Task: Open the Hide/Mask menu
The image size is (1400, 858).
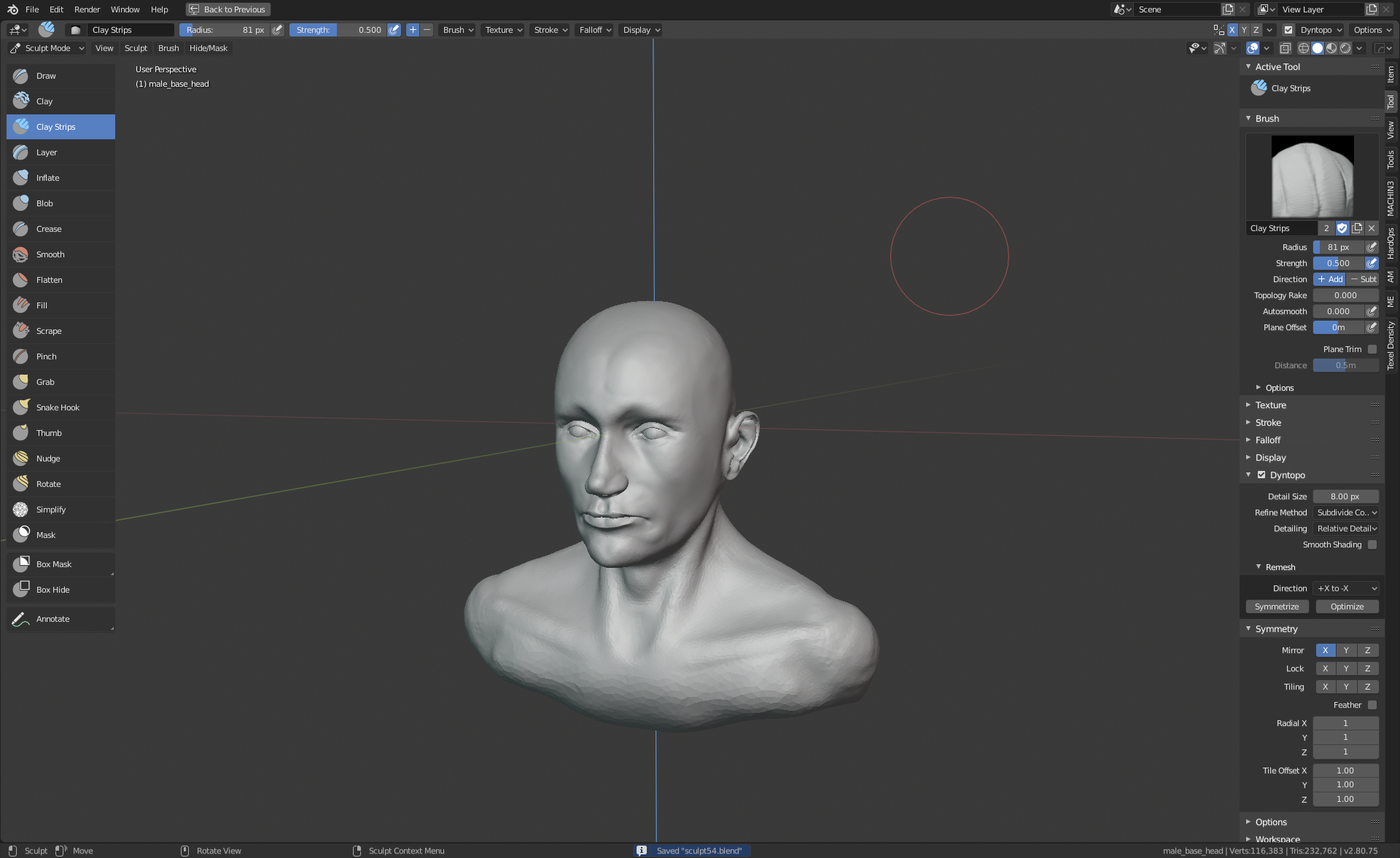Action: [208, 48]
